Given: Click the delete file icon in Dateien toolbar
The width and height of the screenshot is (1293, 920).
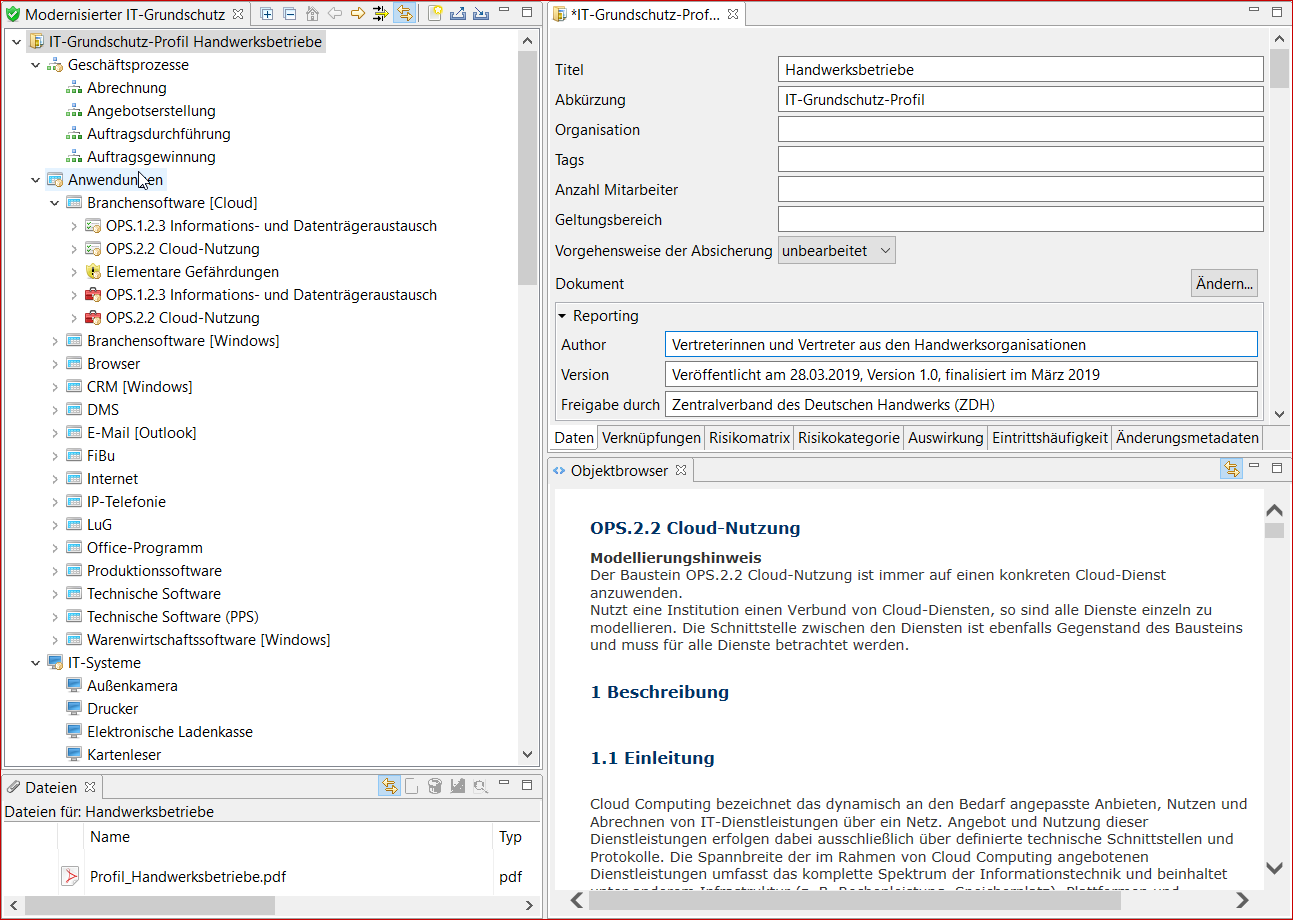Looking at the screenshot, I should pyautogui.click(x=434, y=787).
